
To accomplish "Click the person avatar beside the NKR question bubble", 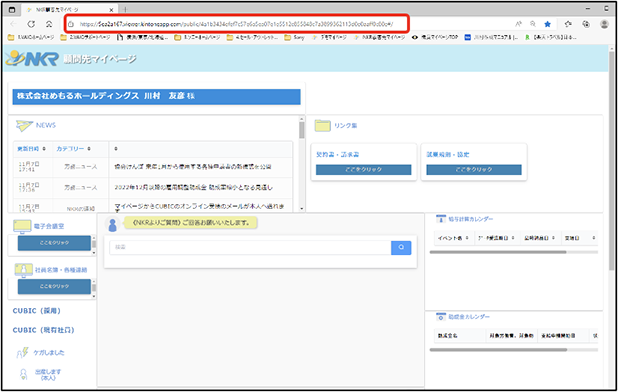I will (113, 225).
